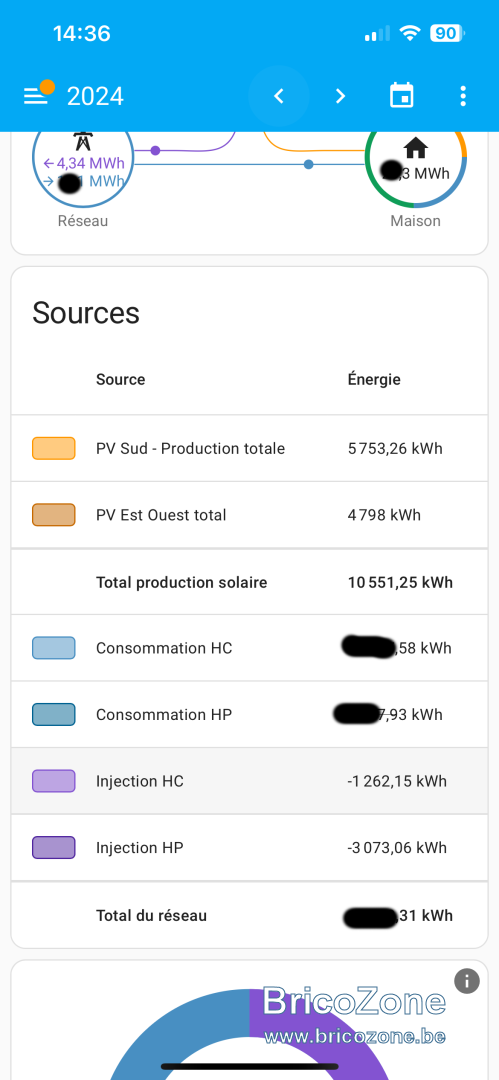
Task: Tap the 14:36 clock in status bar
Action: 81,33
